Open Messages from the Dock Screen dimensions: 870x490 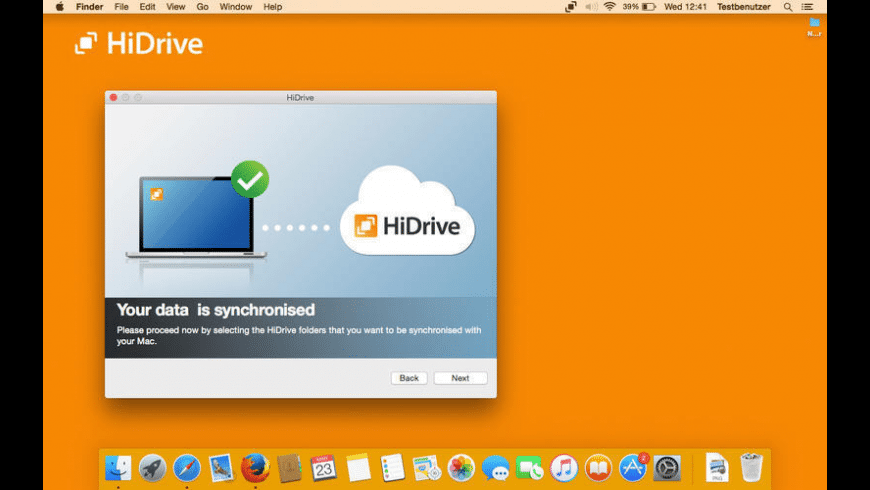coord(495,467)
